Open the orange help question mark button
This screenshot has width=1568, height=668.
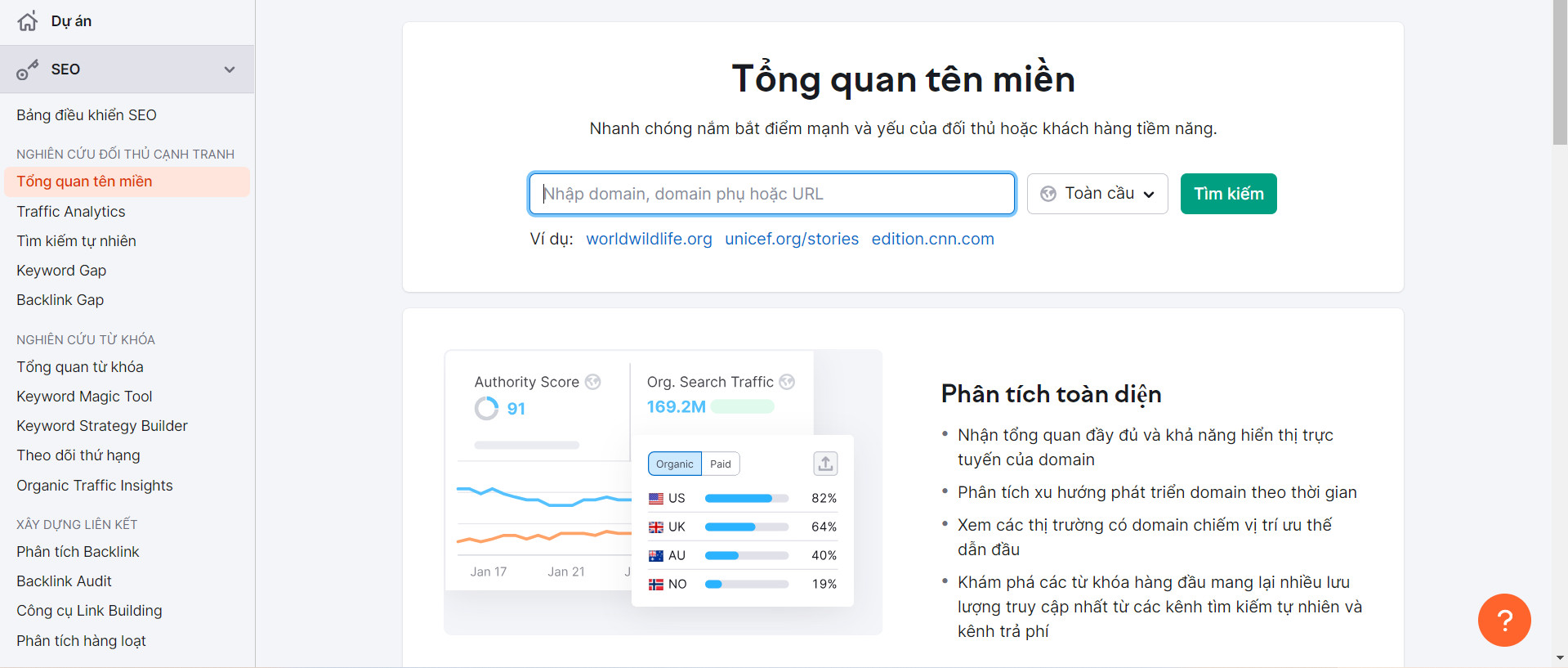coord(1504,620)
